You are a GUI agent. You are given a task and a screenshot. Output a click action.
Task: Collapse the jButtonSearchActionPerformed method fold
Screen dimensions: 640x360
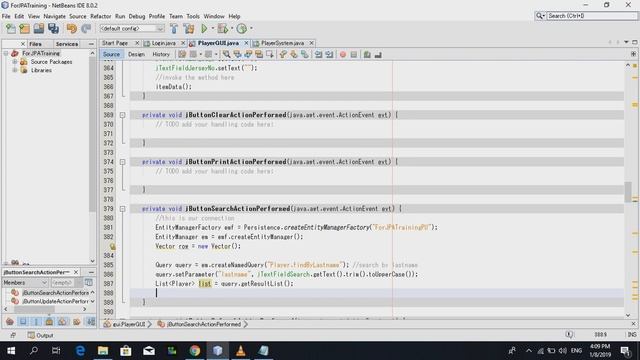pos(122,209)
